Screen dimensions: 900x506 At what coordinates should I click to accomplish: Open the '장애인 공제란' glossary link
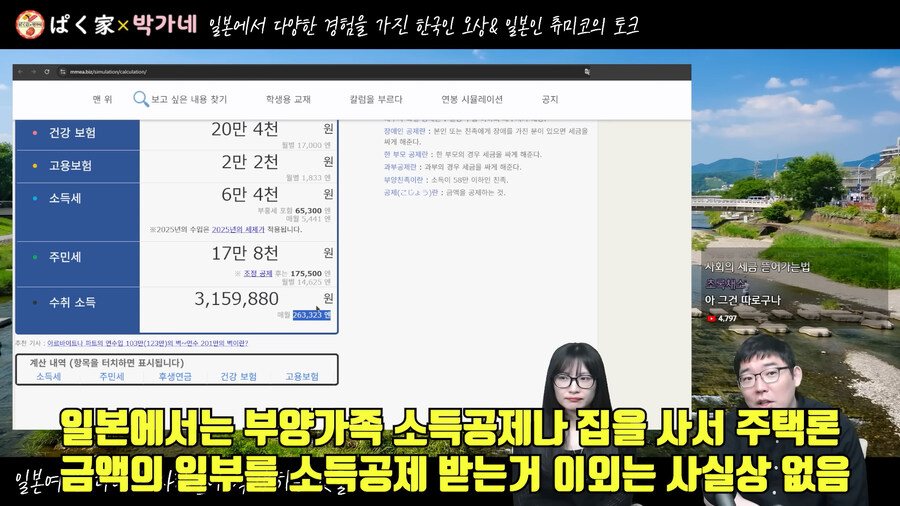(405, 131)
